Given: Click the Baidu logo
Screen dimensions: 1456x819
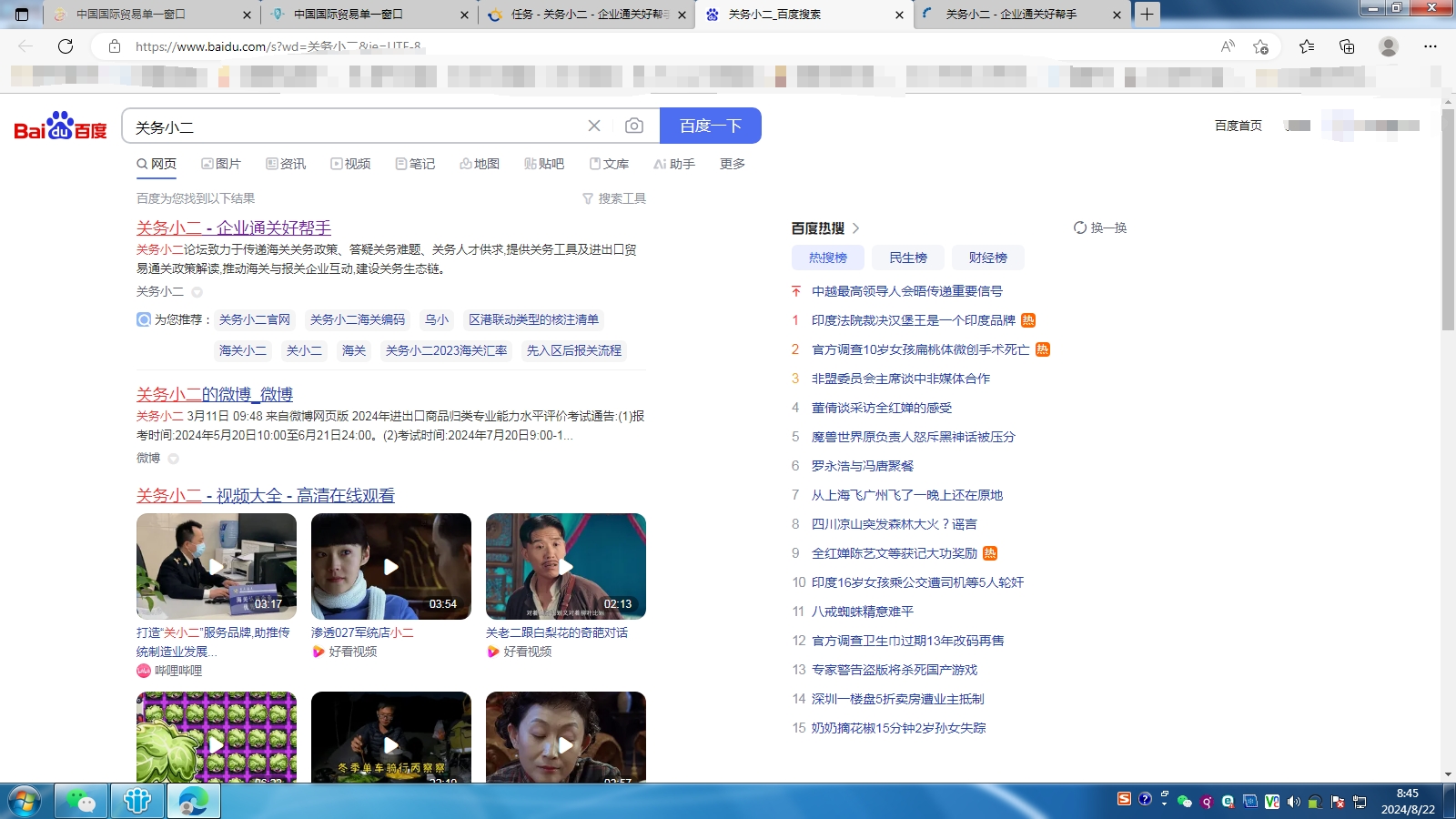Looking at the screenshot, I should click(60, 126).
